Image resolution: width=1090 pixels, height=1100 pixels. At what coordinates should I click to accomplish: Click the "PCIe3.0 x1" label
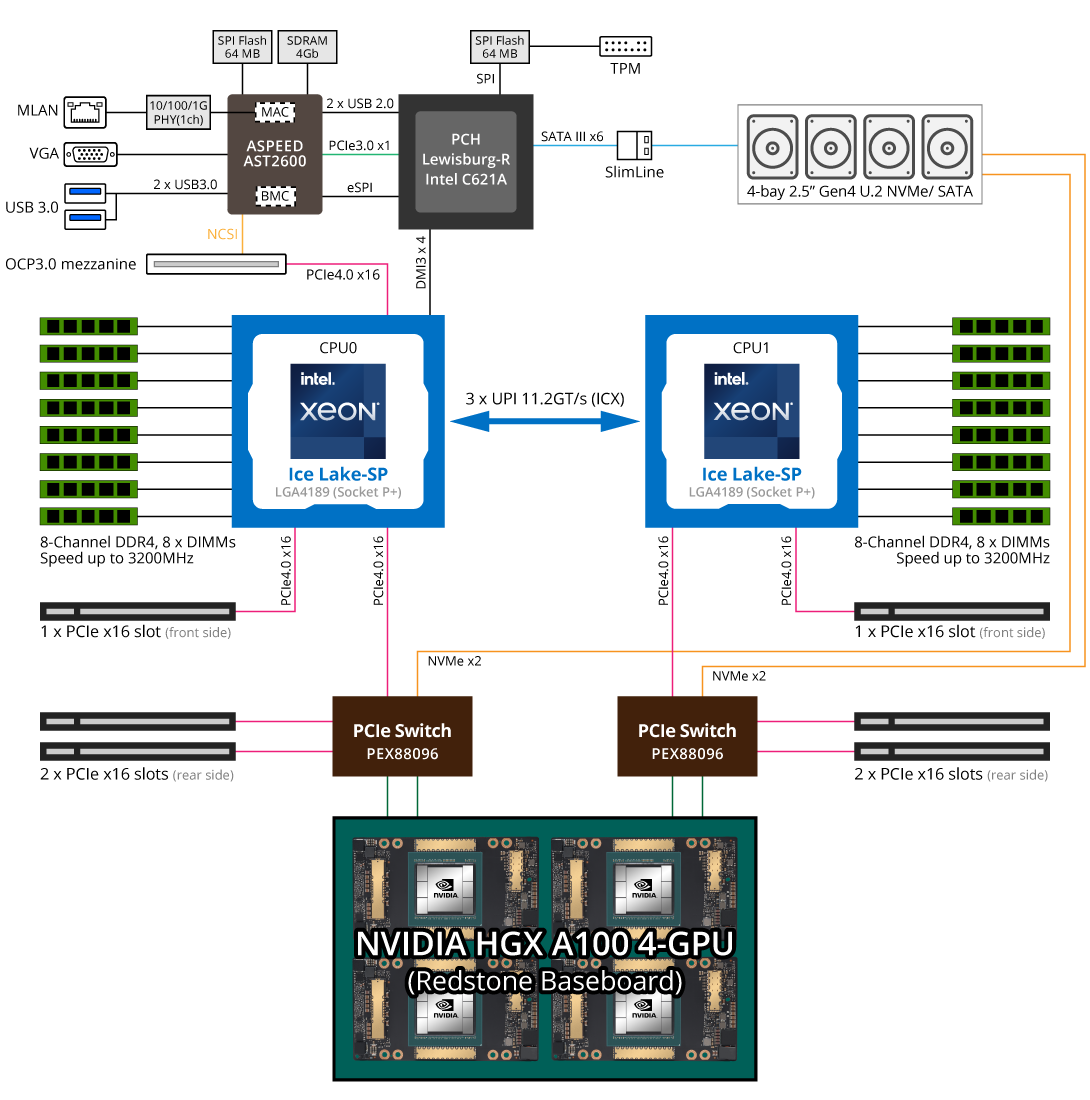point(359,145)
